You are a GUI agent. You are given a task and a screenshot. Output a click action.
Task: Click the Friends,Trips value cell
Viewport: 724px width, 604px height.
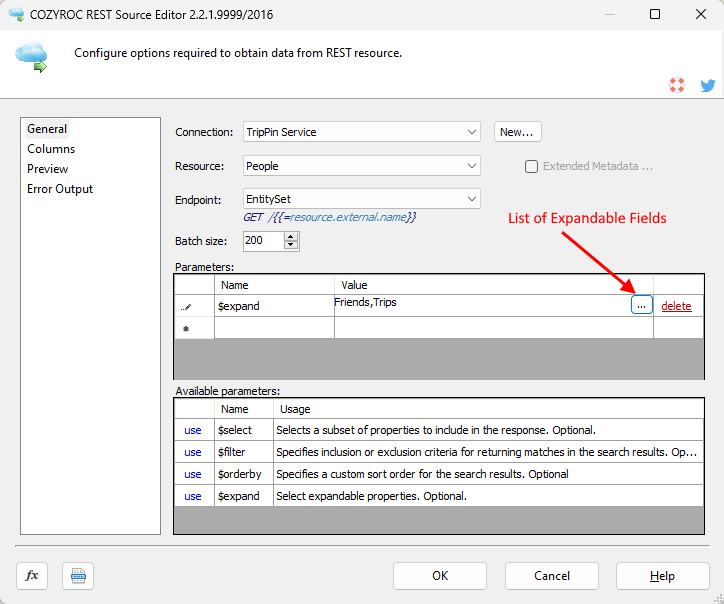pyautogui.click(x=482, y=306)
